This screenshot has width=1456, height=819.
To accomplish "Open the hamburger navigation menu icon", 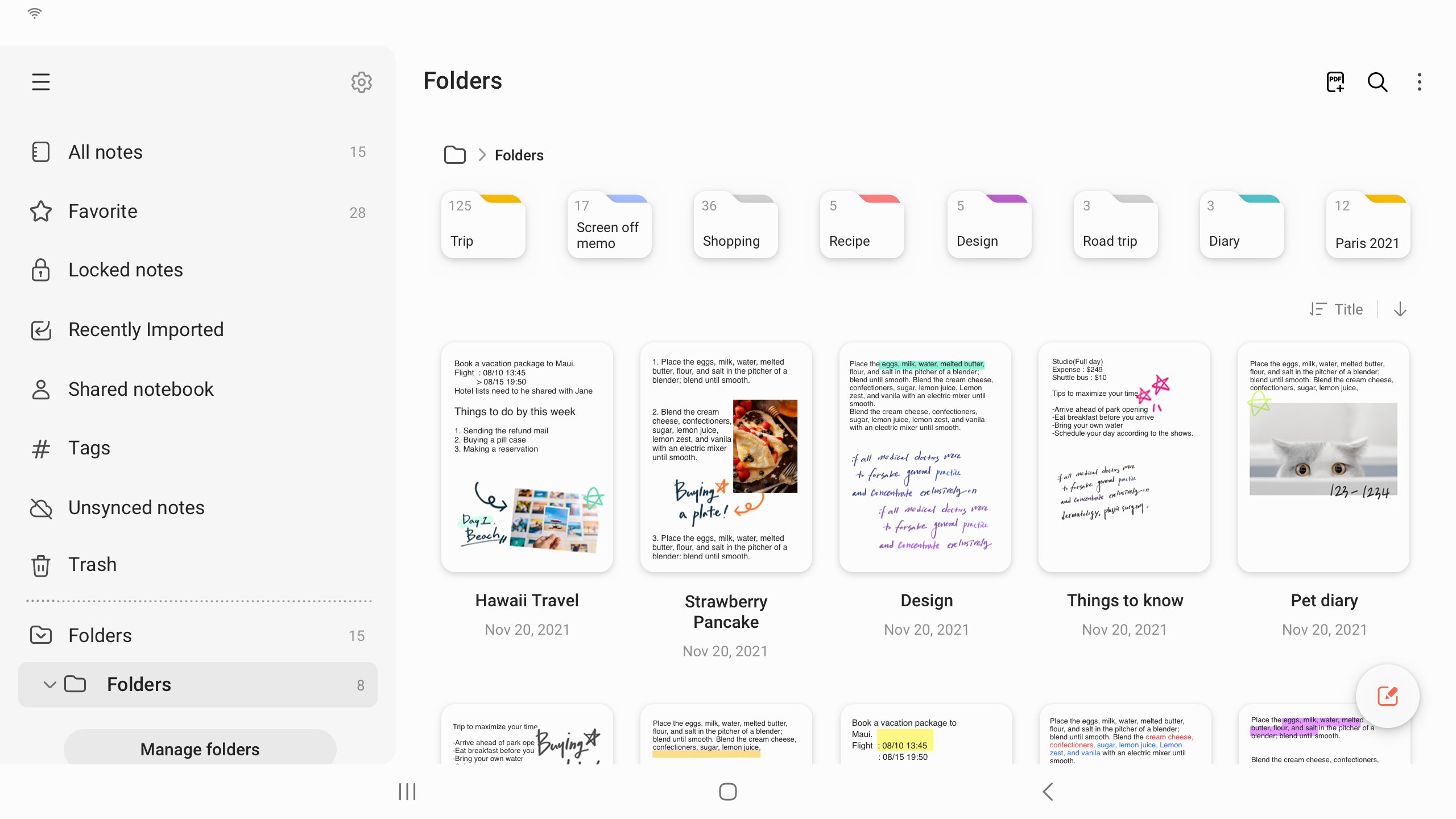I will pyautogui.click(x=41, y=82).
